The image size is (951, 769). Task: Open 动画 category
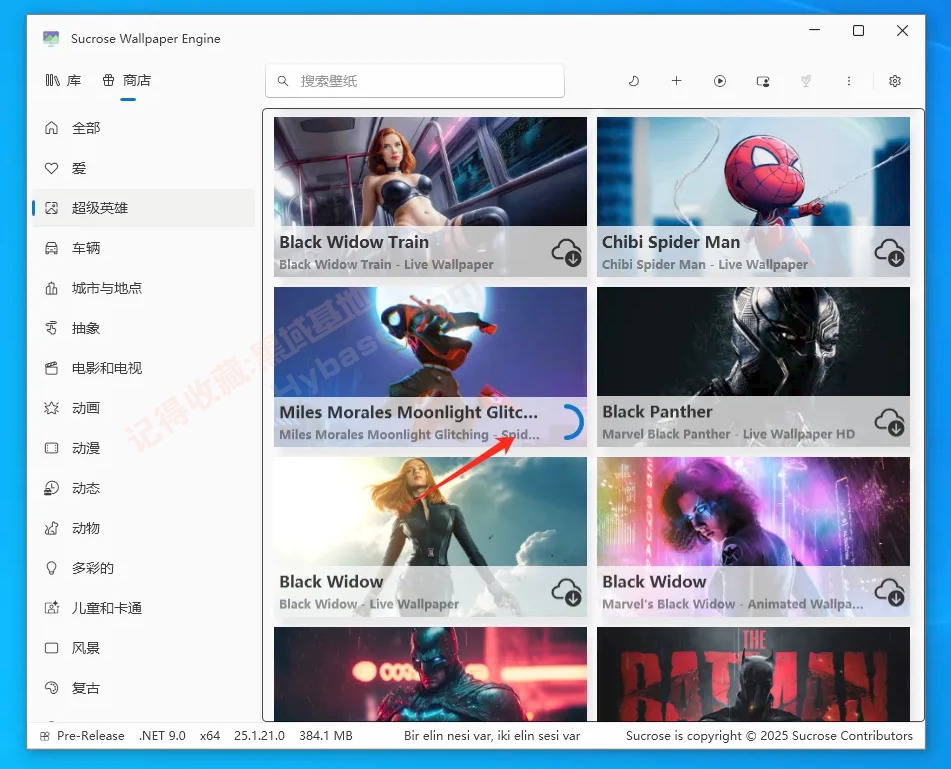point(144,408)
